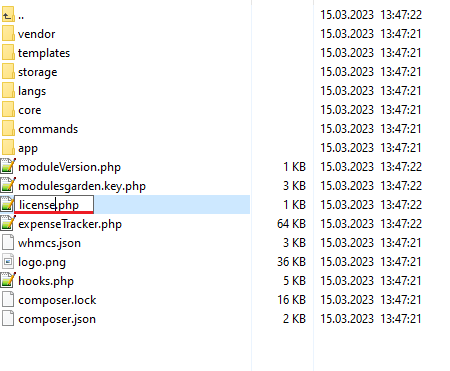This screenshot has height=371, width=450.
Task: Click the logo.png image file icon
Action: coord(8,262)
